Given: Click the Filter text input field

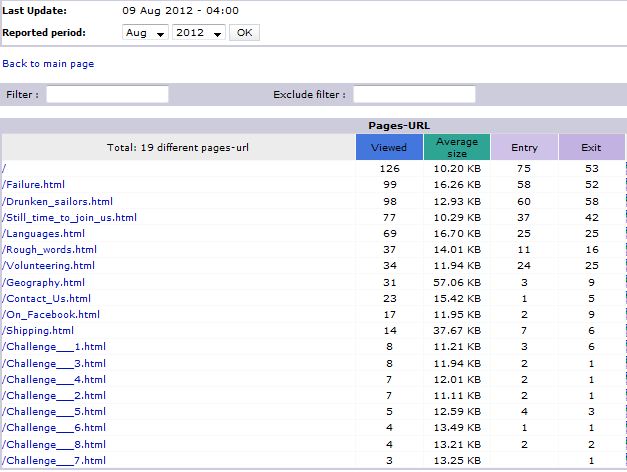Looking at the screenshot, I should (108, 94).
